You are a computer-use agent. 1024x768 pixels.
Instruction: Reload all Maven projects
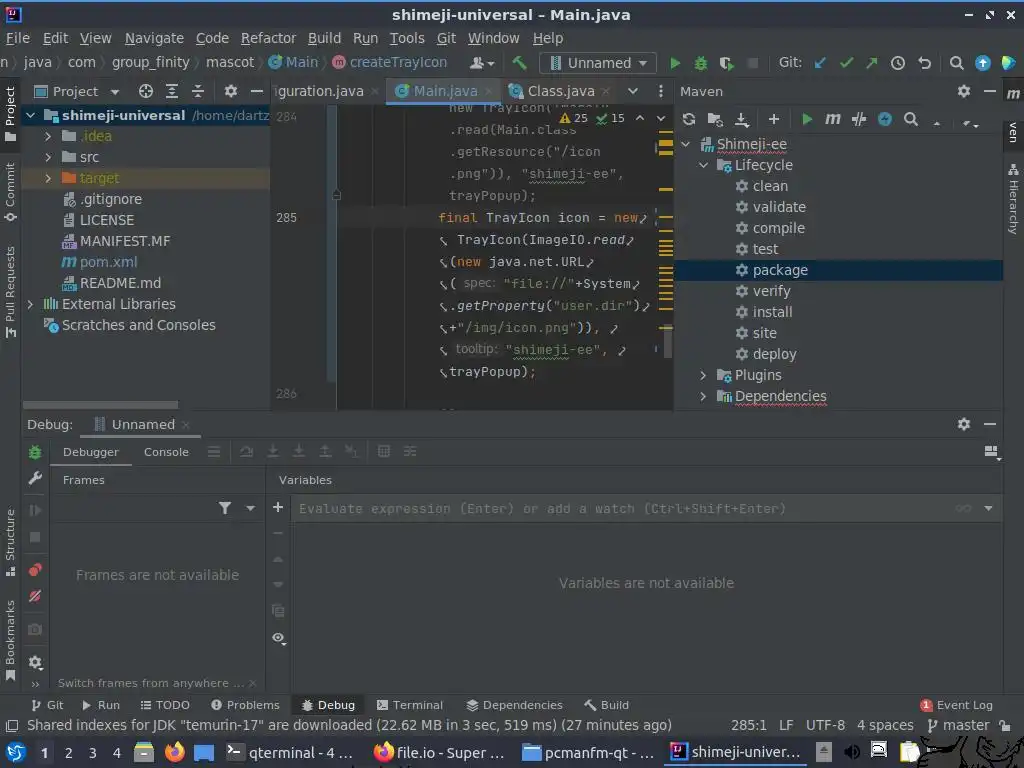[x=688, y=119]
